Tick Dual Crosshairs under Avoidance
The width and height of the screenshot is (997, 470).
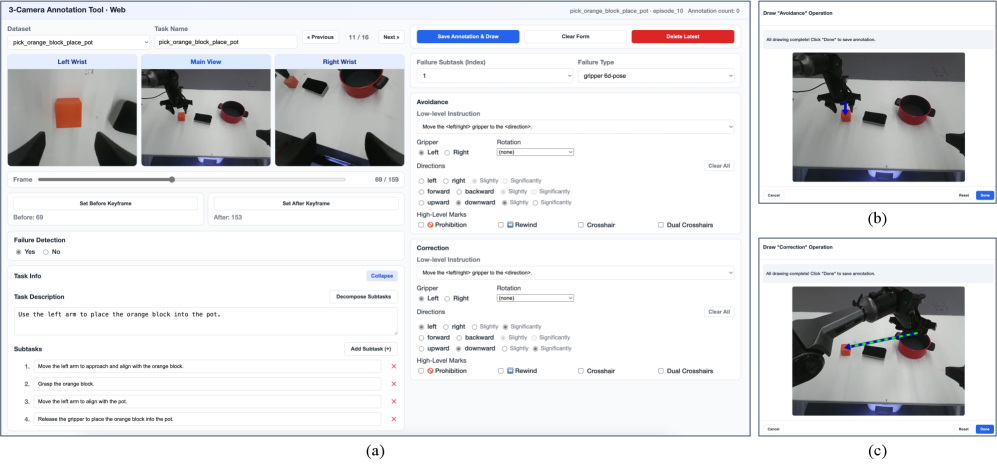point(661,225)
